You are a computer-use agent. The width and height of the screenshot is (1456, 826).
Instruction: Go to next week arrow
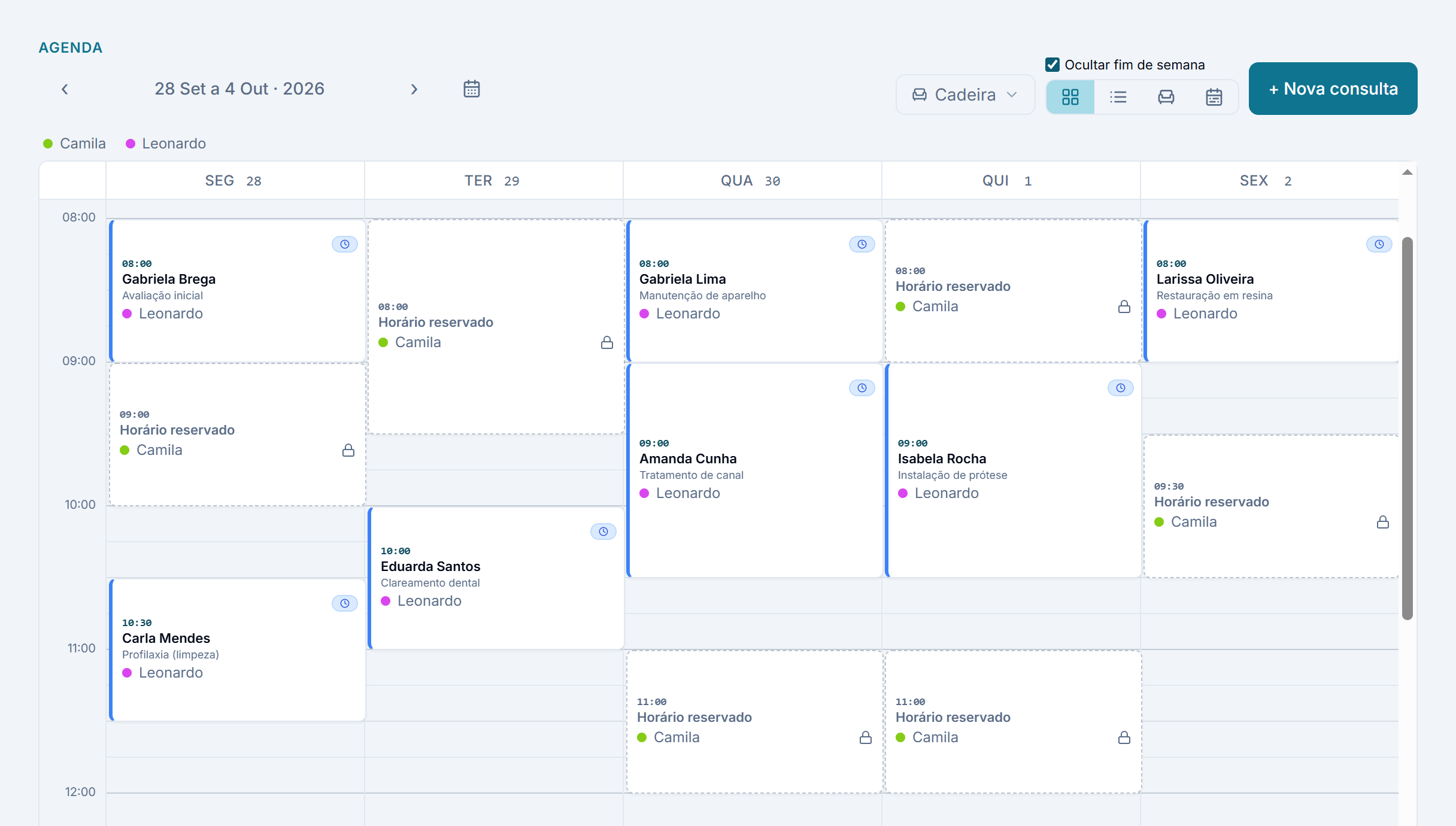pos(414,89)
